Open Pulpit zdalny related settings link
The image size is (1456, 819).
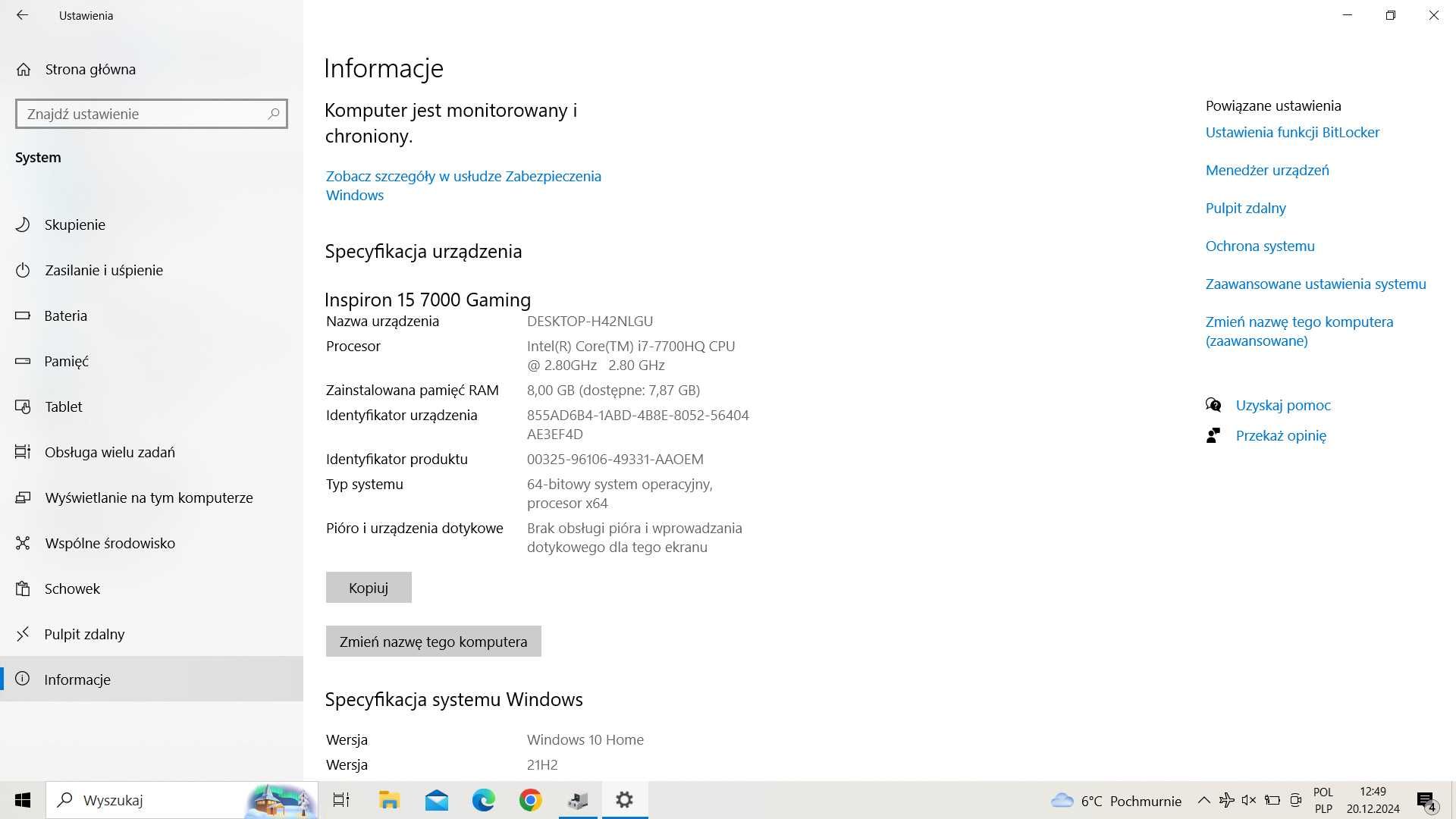[x=1245, y=208]
